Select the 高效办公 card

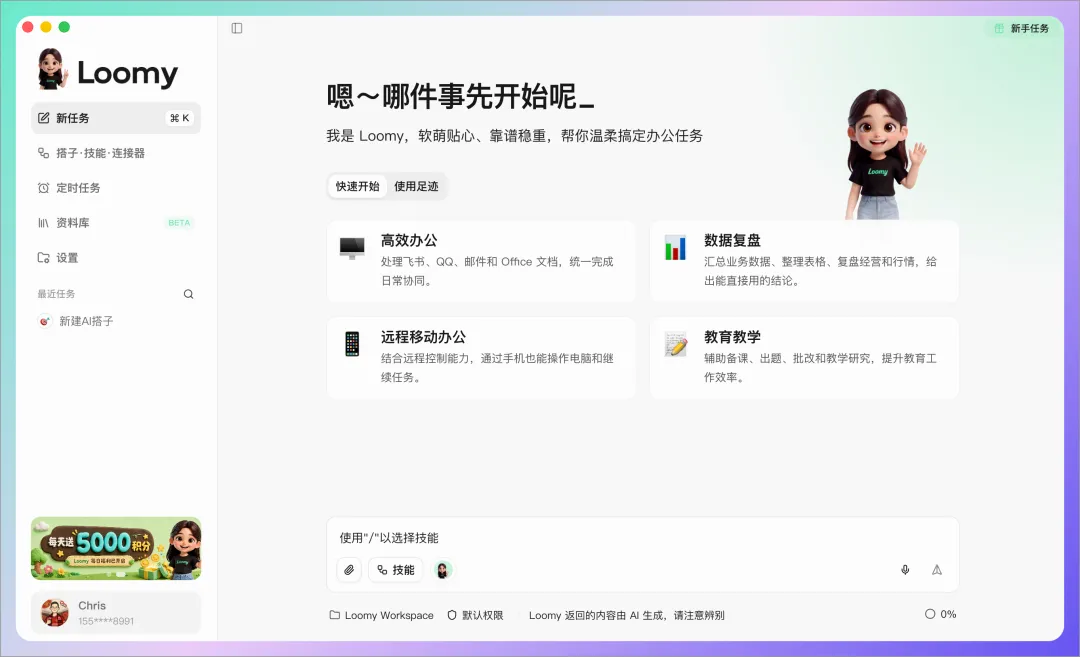click(481, 261)
